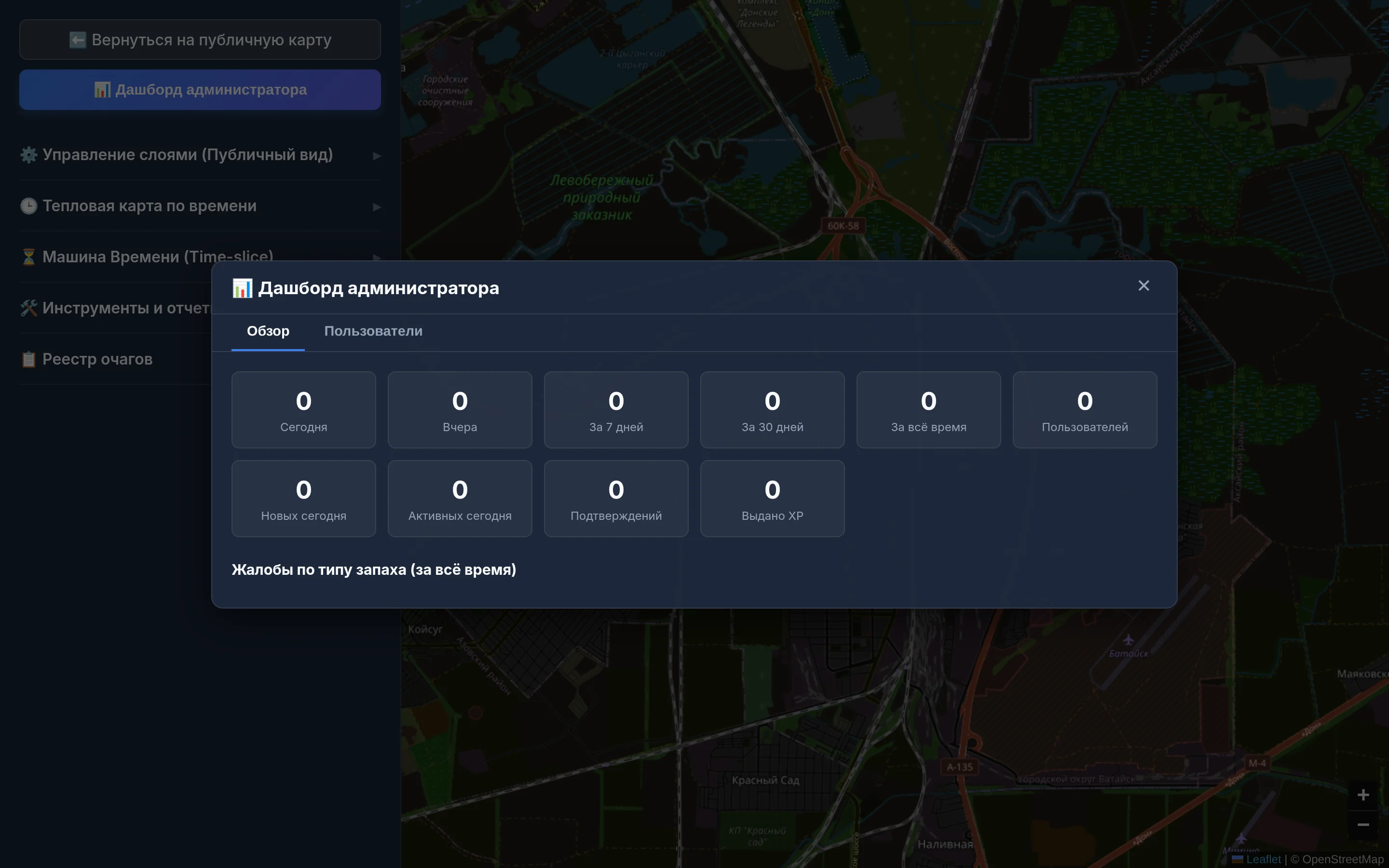This screenshot has height=868, width=1389.
Task: Switch to the Пользователи tab
Action: [x=373, y=331]
